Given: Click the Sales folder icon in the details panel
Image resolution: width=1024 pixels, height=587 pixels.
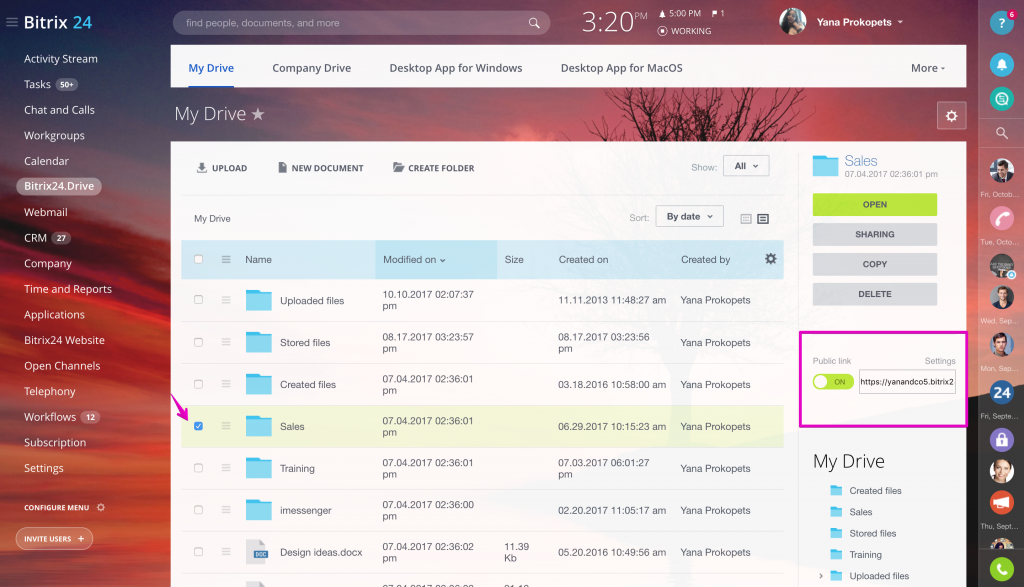Looking at the screenshot, I should click(825, 166).
